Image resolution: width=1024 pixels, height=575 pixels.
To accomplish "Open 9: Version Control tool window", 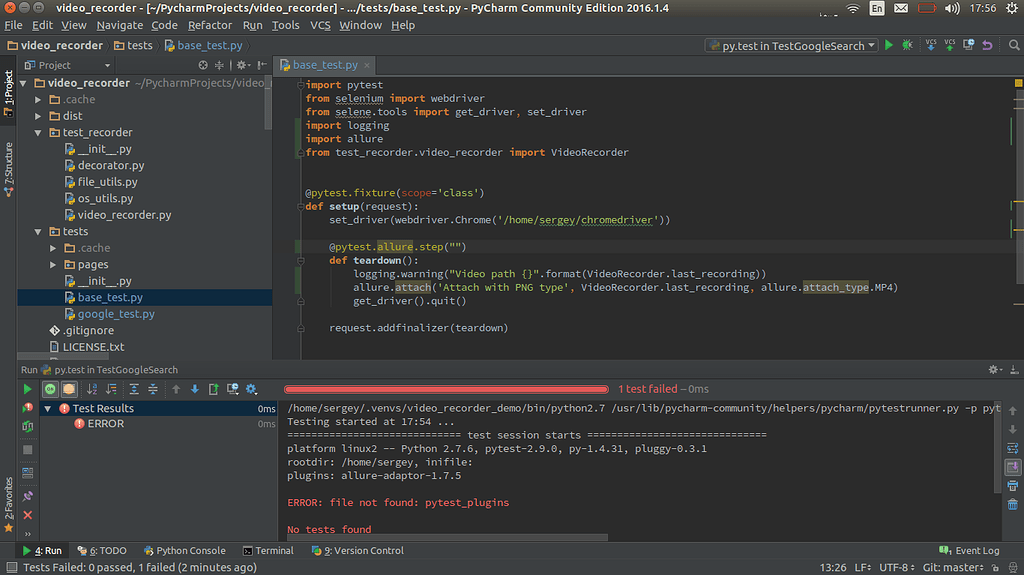I will tap(358, 551).
